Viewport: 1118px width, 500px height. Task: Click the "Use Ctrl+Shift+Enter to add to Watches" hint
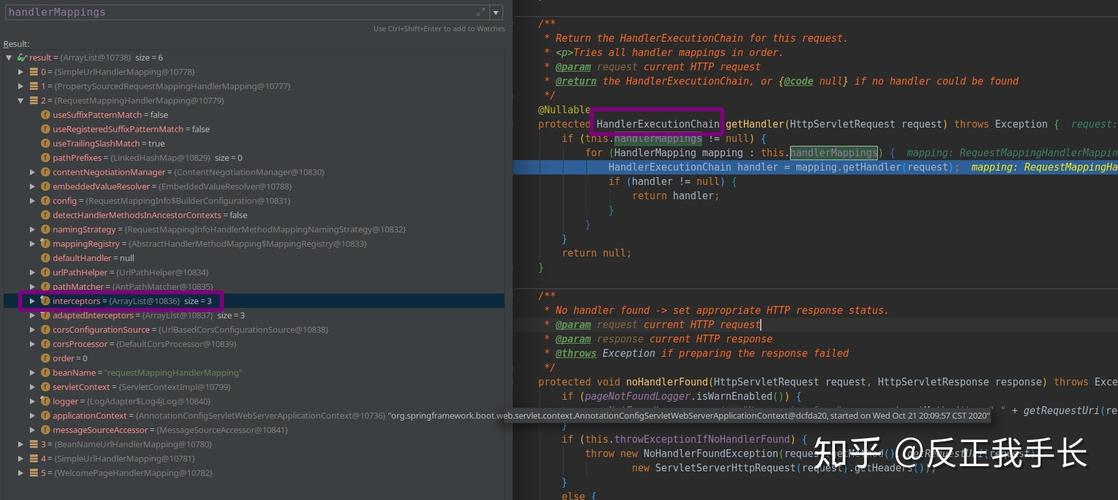point(439,29)
